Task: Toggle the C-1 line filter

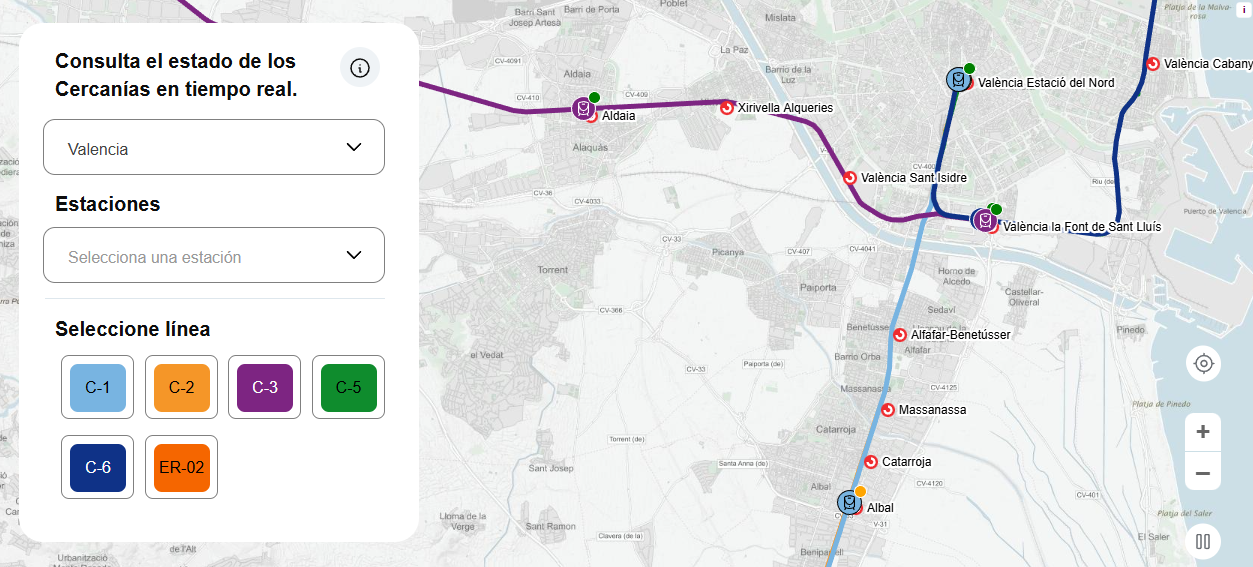Action: 97,387
